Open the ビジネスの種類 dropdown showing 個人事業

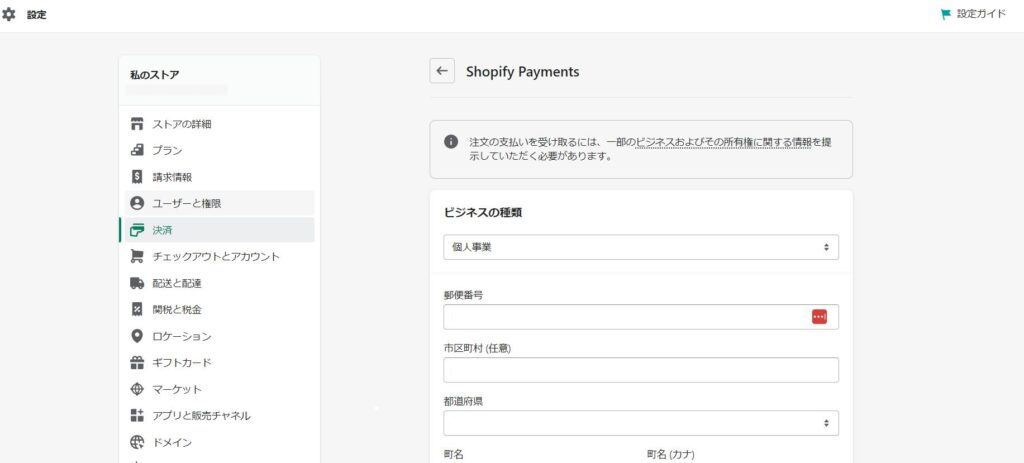click(x=641, y=247)
